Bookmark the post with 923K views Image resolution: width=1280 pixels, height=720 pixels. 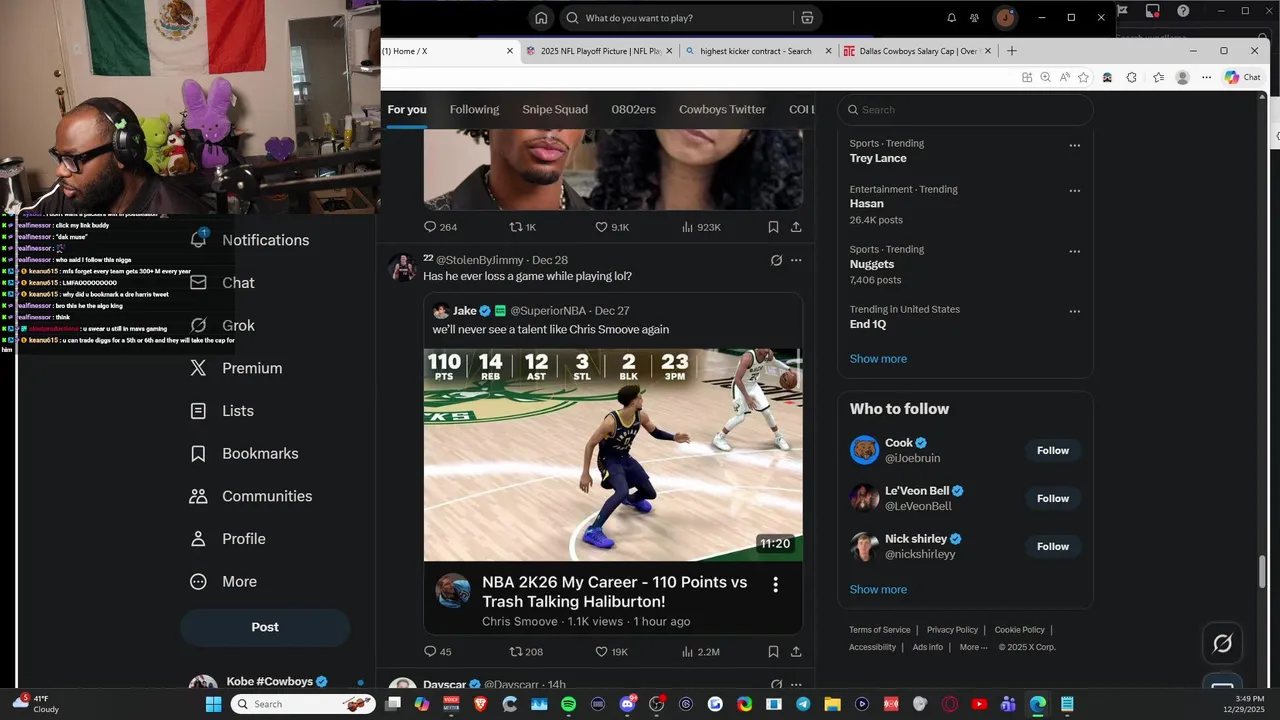773,227
